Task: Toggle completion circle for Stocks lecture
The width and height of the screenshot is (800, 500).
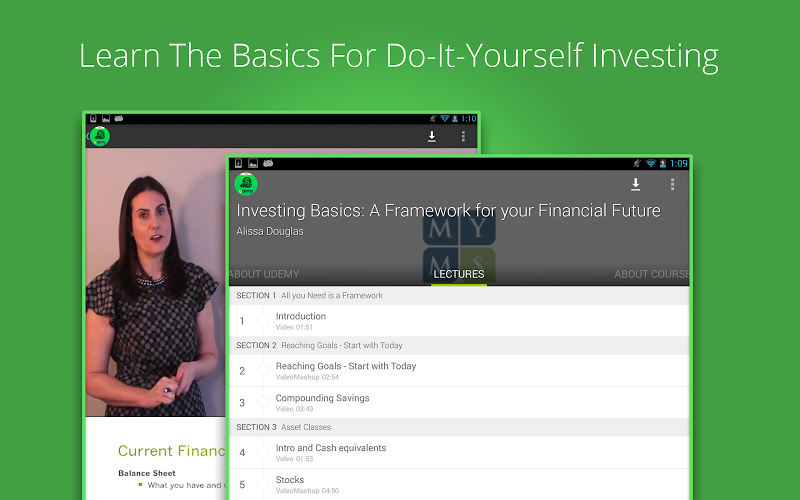Action: coord(263,484)
